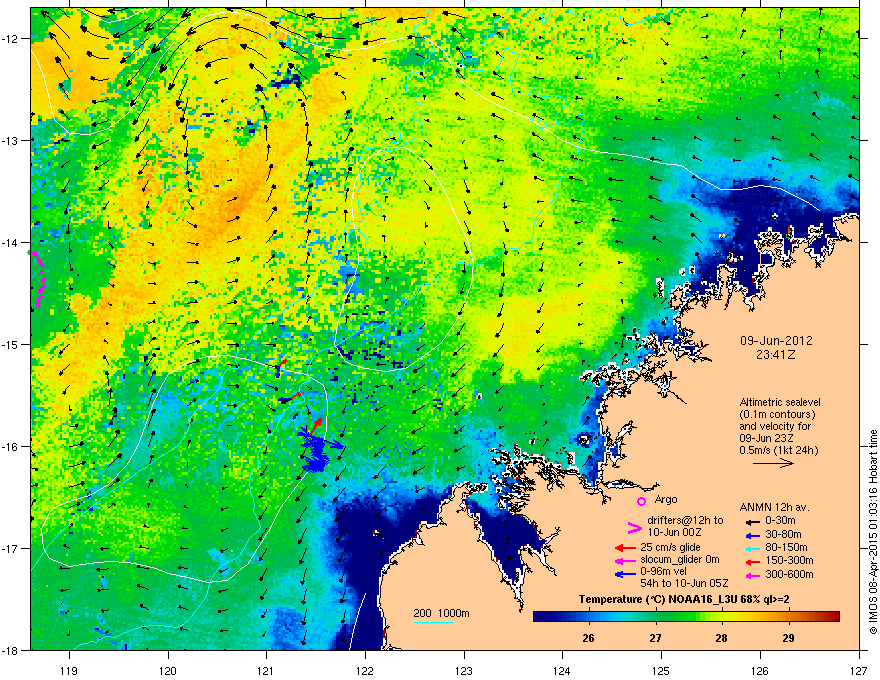The width and height of the screenshot is (880, 680).
Task: Click longitude axis label 126
Action: pyautogui.click(x=760, y=670)
